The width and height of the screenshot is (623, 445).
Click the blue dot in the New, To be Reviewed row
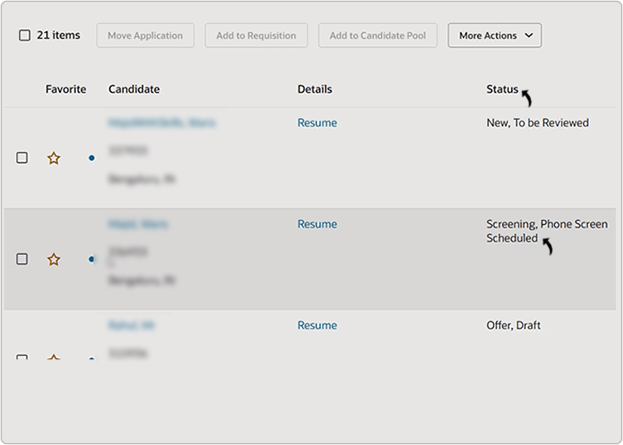pyautogui.click(x=91, y=158)
